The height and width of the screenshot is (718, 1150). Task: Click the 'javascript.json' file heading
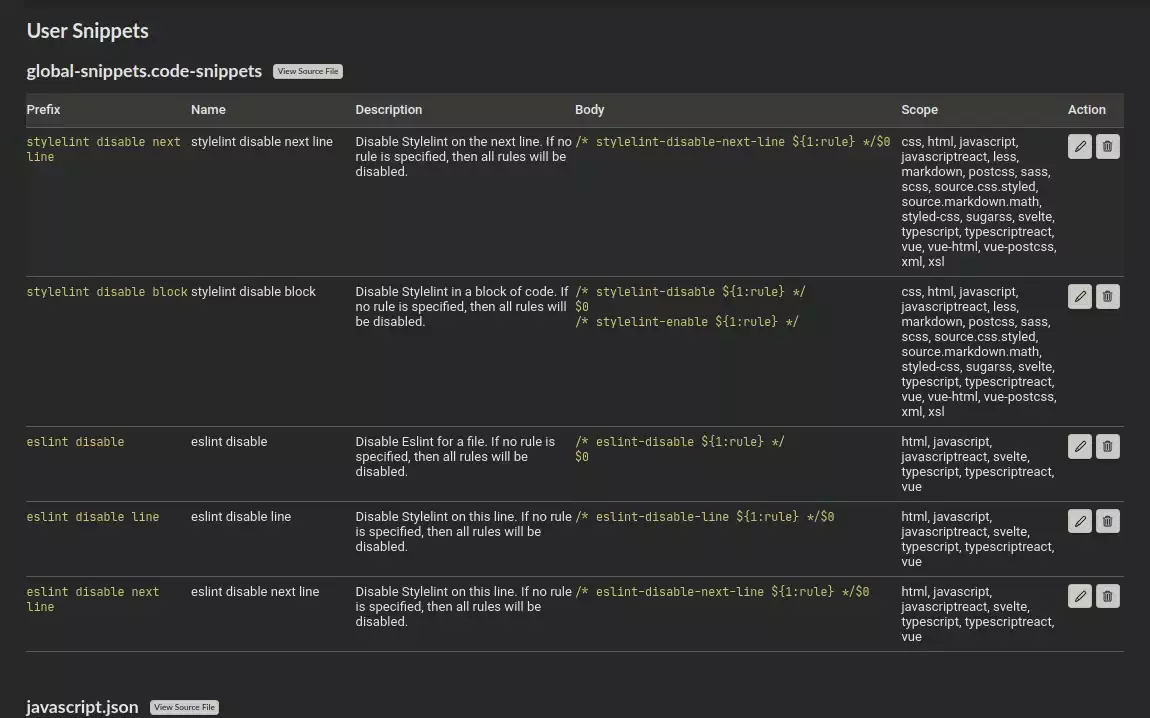(82, 707)
